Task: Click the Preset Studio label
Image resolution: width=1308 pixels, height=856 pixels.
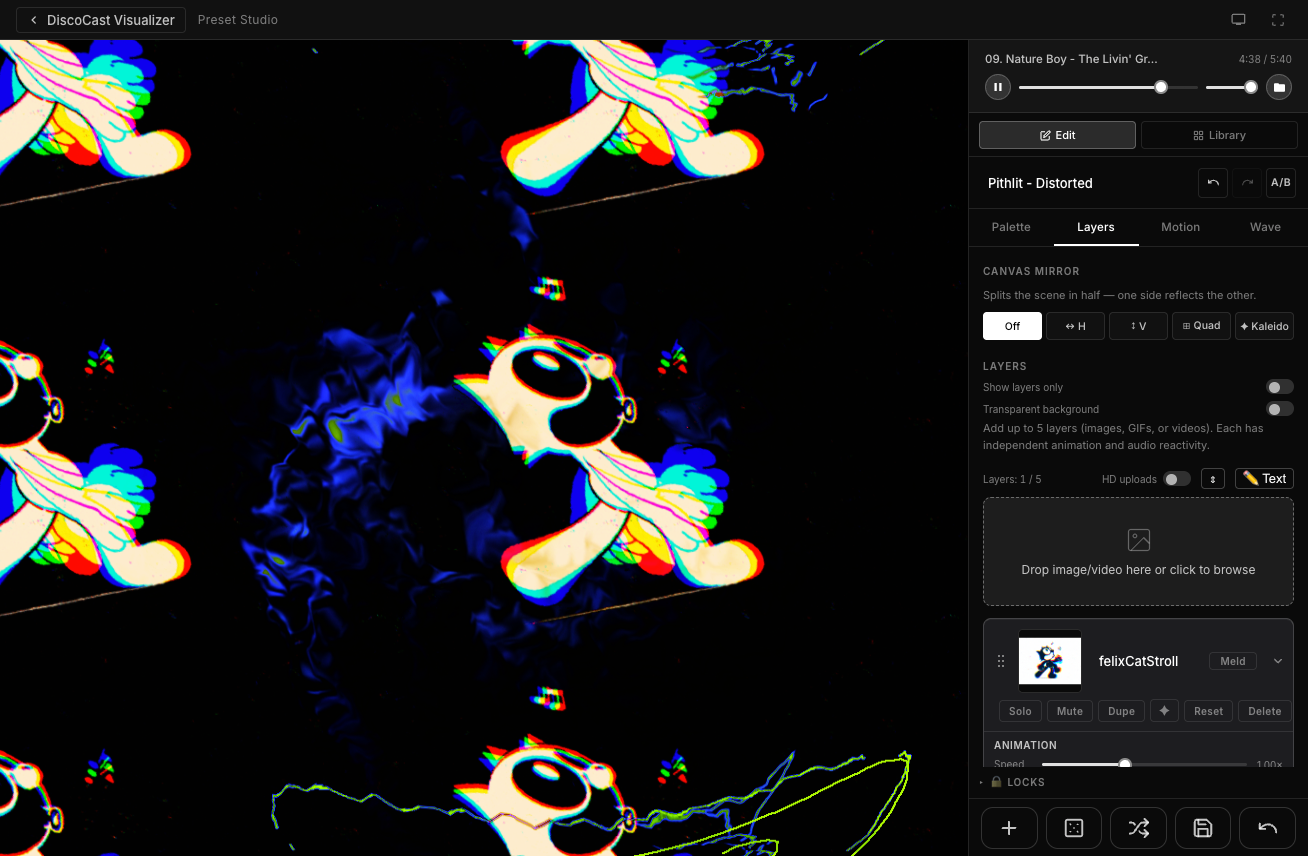Action: pos(238,20)
